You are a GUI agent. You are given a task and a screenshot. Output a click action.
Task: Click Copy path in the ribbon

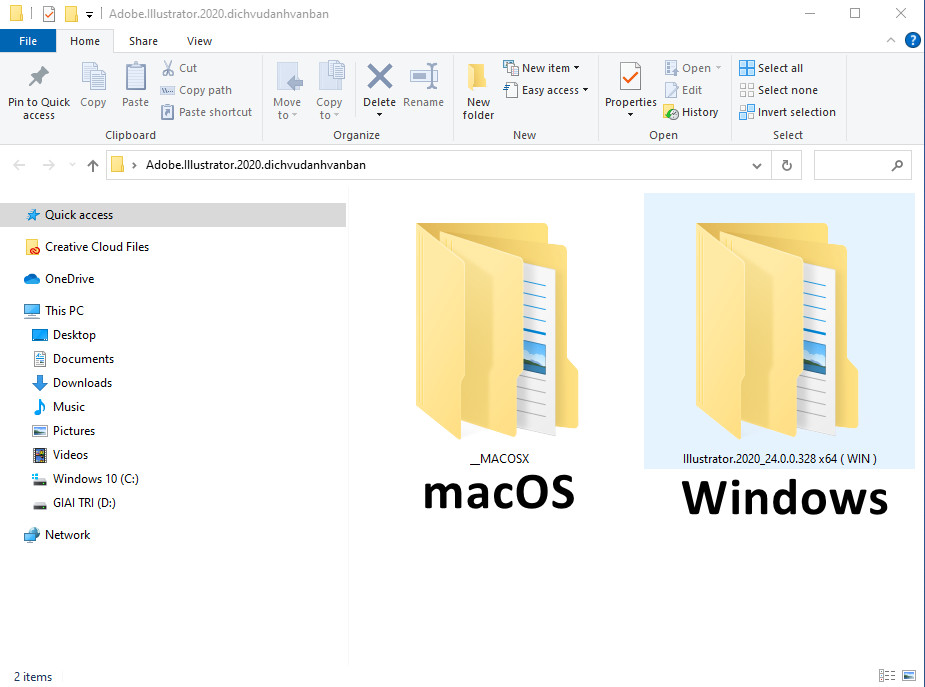click(x=196, y=90)
